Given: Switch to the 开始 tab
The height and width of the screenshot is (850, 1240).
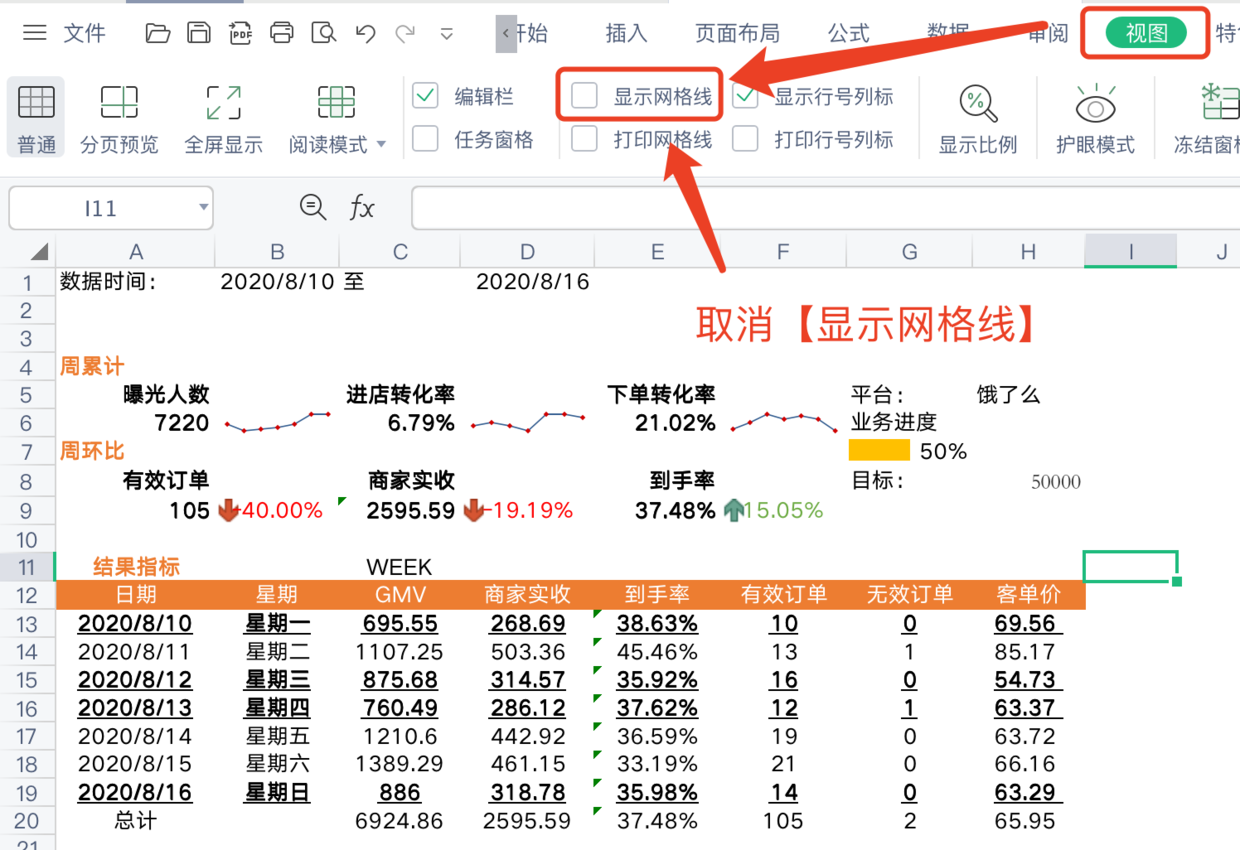Looking at the screenshot, I should tap(531, 33).
